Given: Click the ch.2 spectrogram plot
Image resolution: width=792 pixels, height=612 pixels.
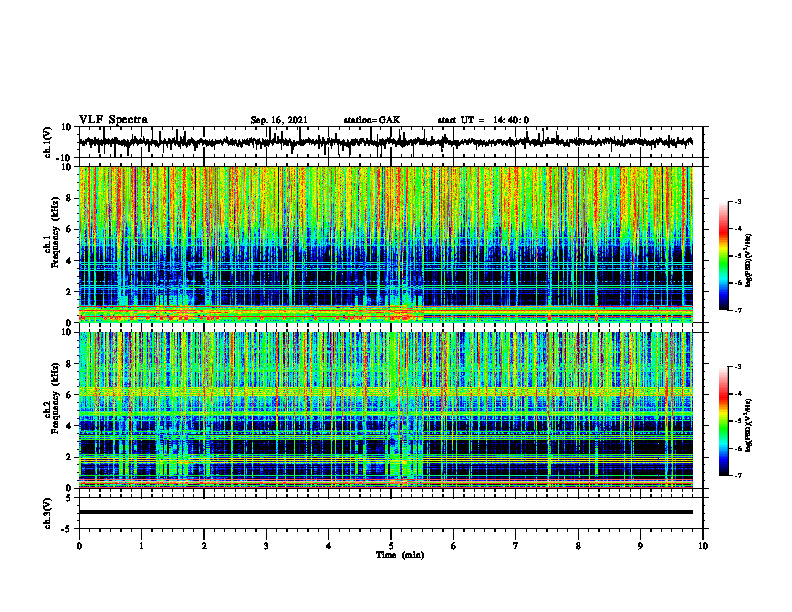Looking at the screenshot, I should (386, 410).
